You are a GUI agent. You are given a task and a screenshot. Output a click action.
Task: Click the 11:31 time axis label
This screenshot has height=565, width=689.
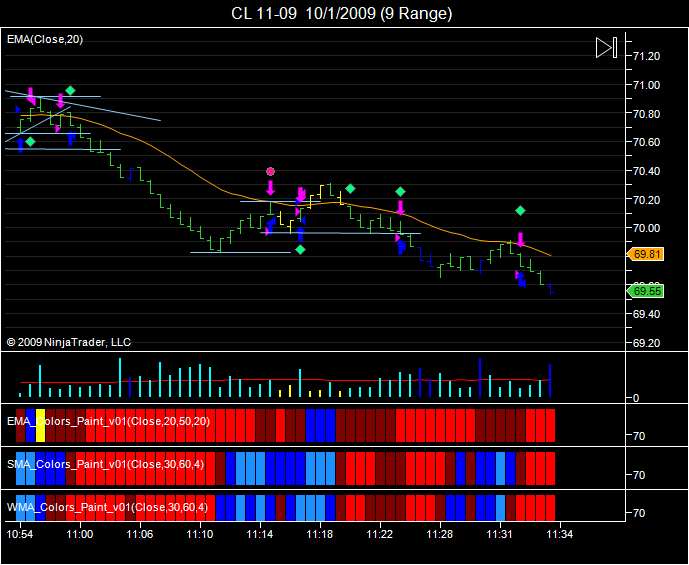coord(500,534)
